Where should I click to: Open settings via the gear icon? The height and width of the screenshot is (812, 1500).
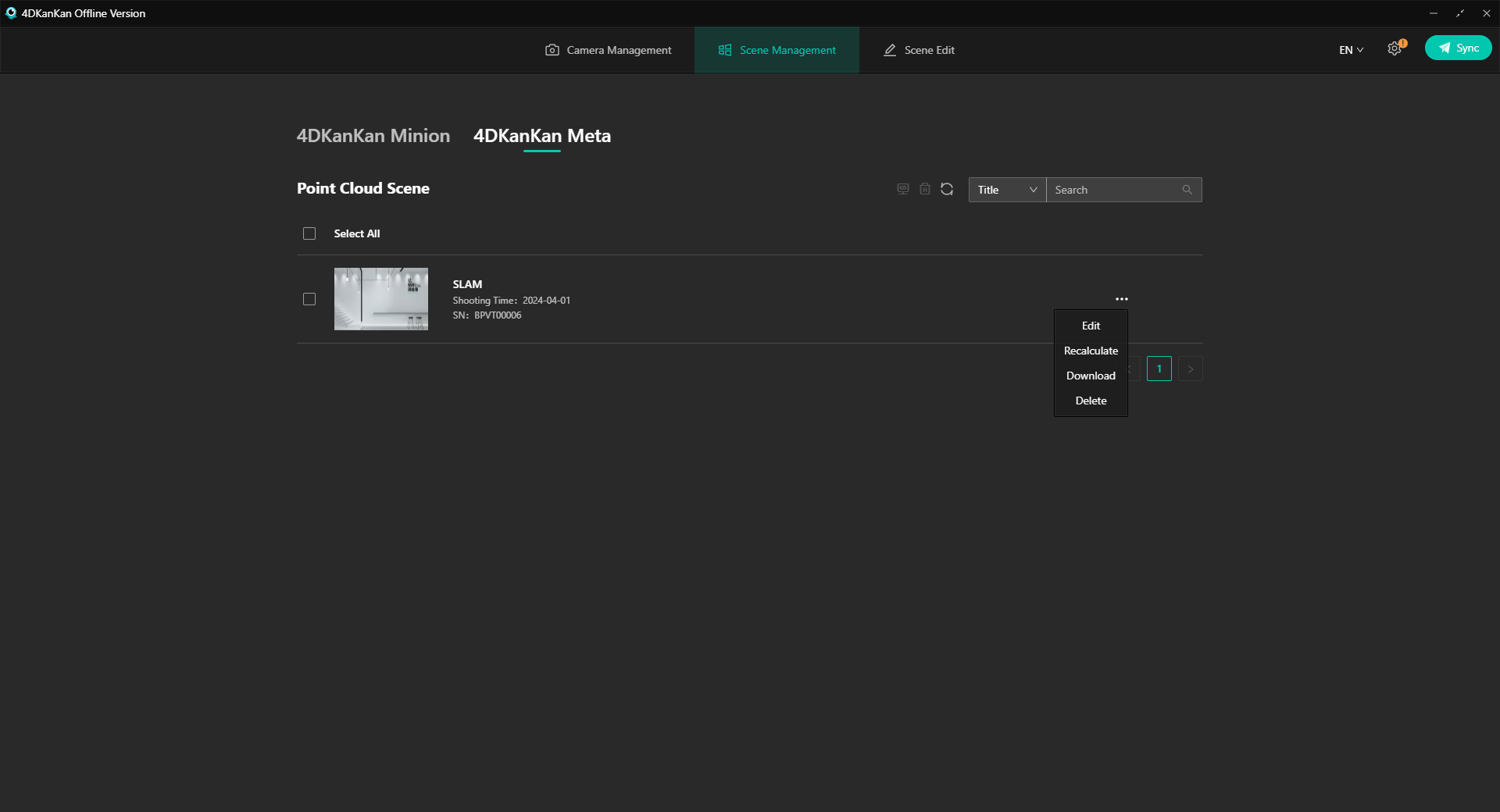pyautogui.click(x=1395, y=49)
